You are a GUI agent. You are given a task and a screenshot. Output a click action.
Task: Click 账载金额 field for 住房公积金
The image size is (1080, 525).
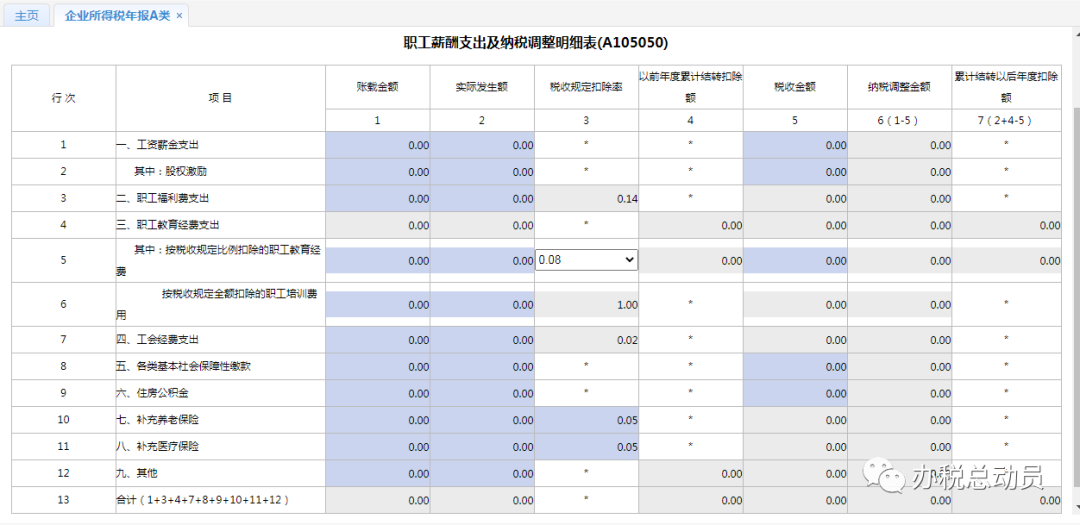tap(377, 393)
